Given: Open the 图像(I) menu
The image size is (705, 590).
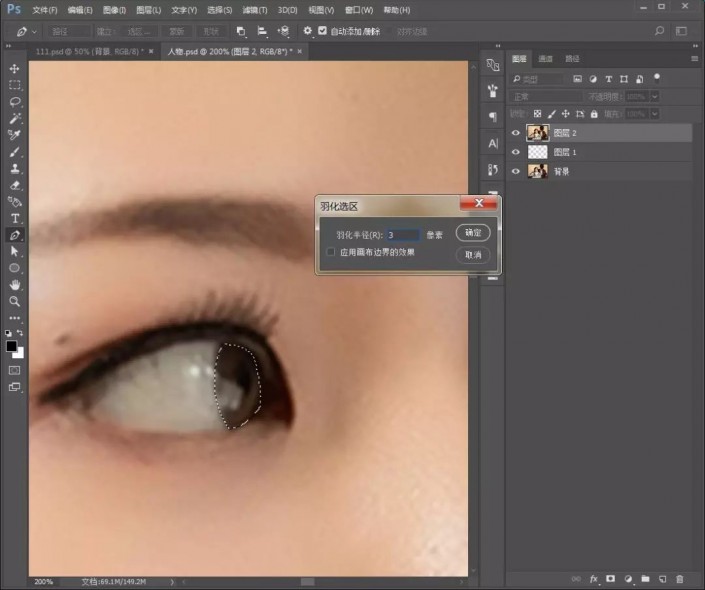Looking at the screenshot, I should (x=114, y=10).
